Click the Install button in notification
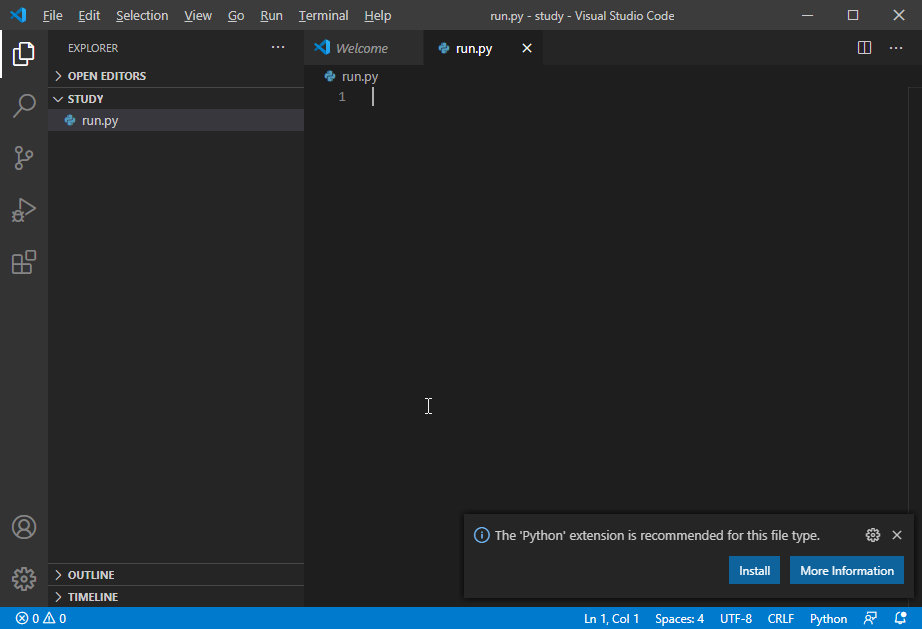Image resolution: width=922 pixels, height=629 pixels. click(x=754, y=571)
